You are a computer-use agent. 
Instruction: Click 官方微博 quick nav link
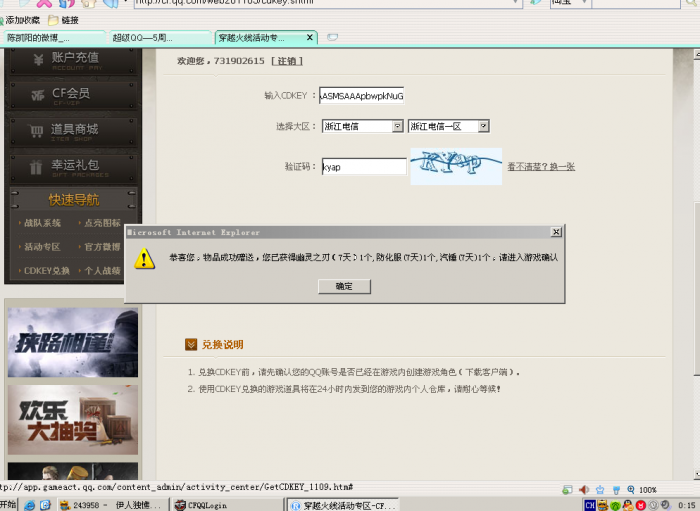(102, 247)
